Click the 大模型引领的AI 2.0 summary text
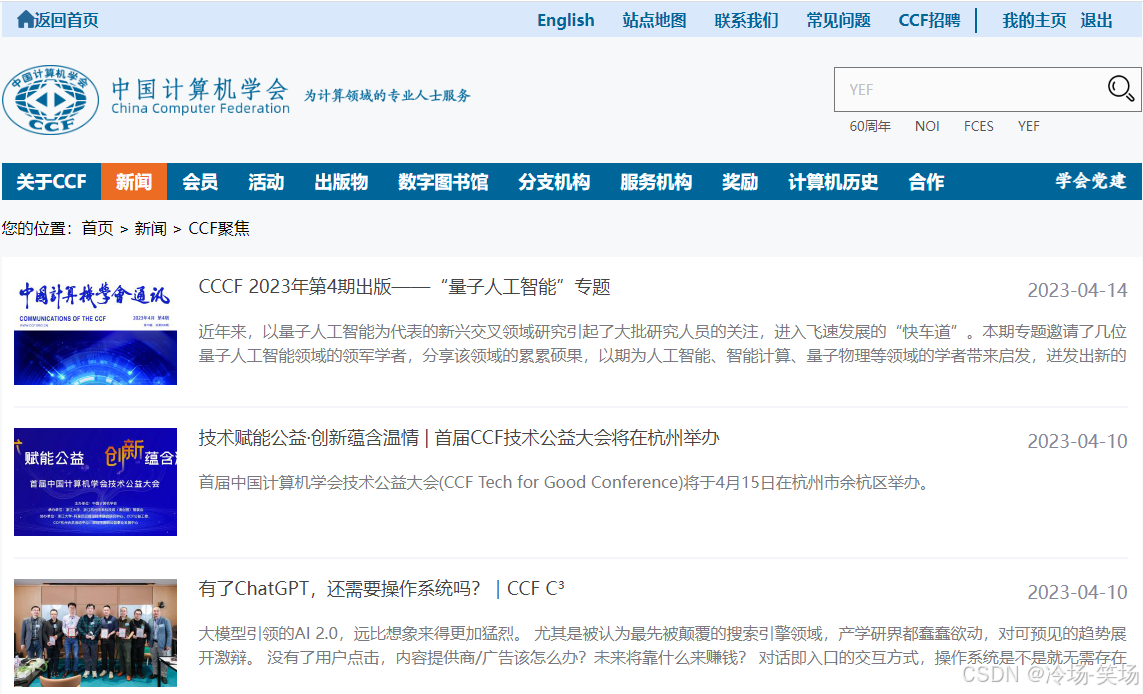 [663, 645]
